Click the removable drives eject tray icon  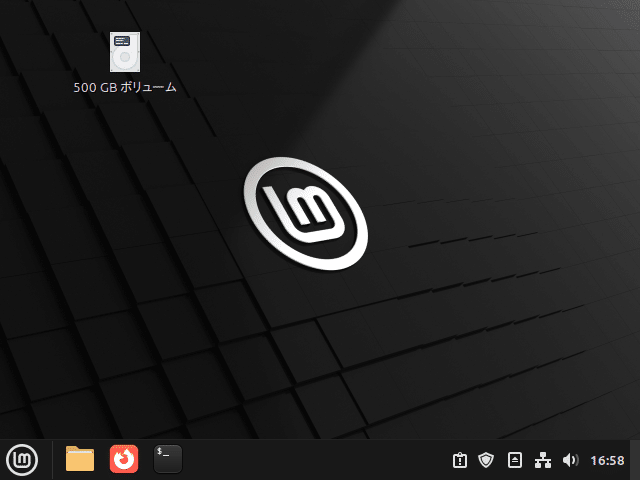(515, 460)
